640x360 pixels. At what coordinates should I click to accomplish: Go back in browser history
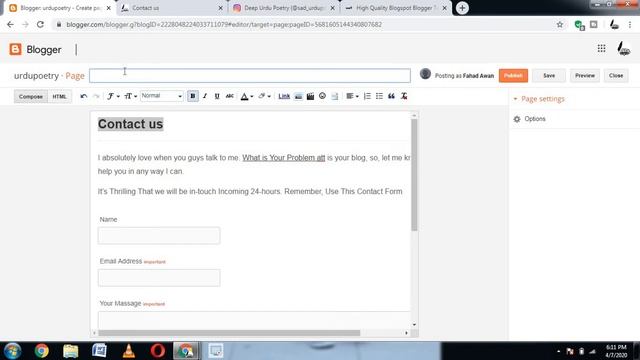click(x=10, y=24)
